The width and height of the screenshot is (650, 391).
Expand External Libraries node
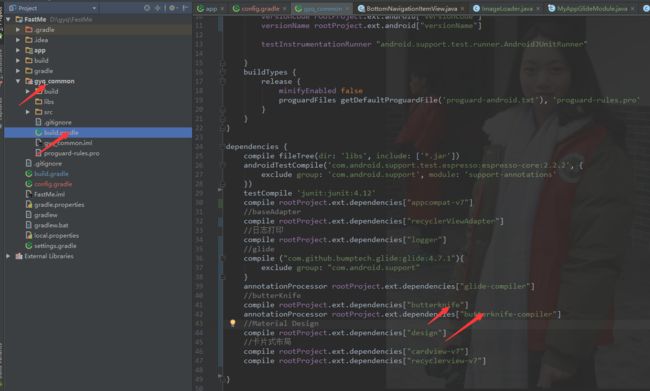[8, 256]
